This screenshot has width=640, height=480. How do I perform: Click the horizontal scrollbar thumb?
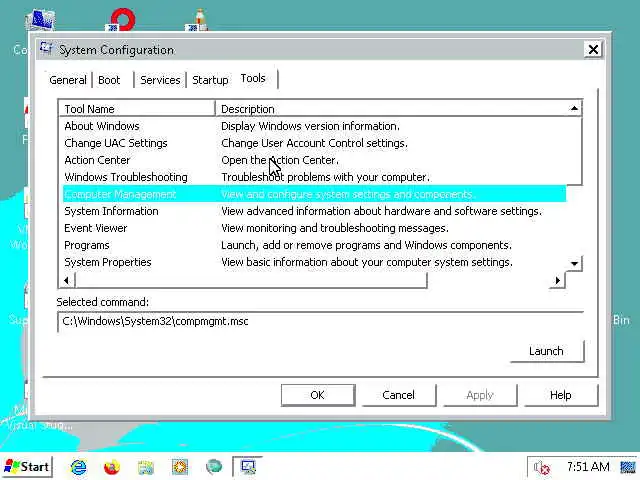pyautogui.click(x=251, y=280)
